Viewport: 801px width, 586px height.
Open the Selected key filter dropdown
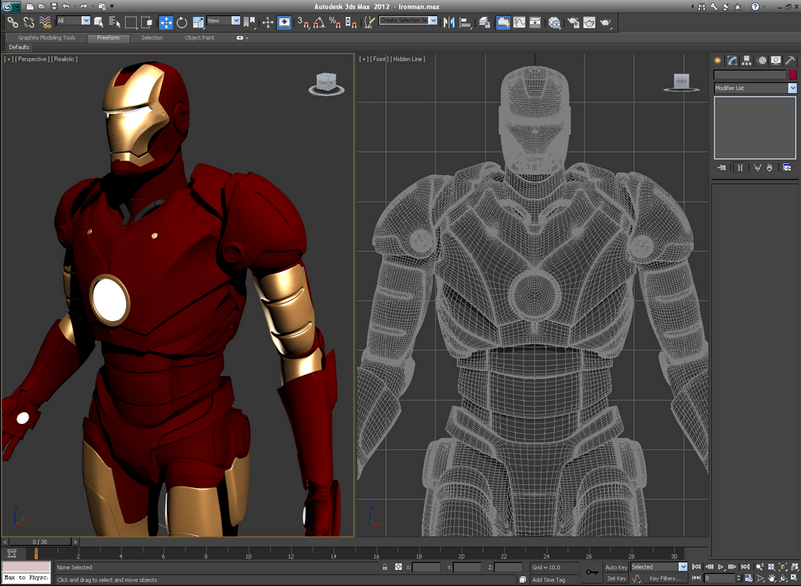(x=683, y=567)
